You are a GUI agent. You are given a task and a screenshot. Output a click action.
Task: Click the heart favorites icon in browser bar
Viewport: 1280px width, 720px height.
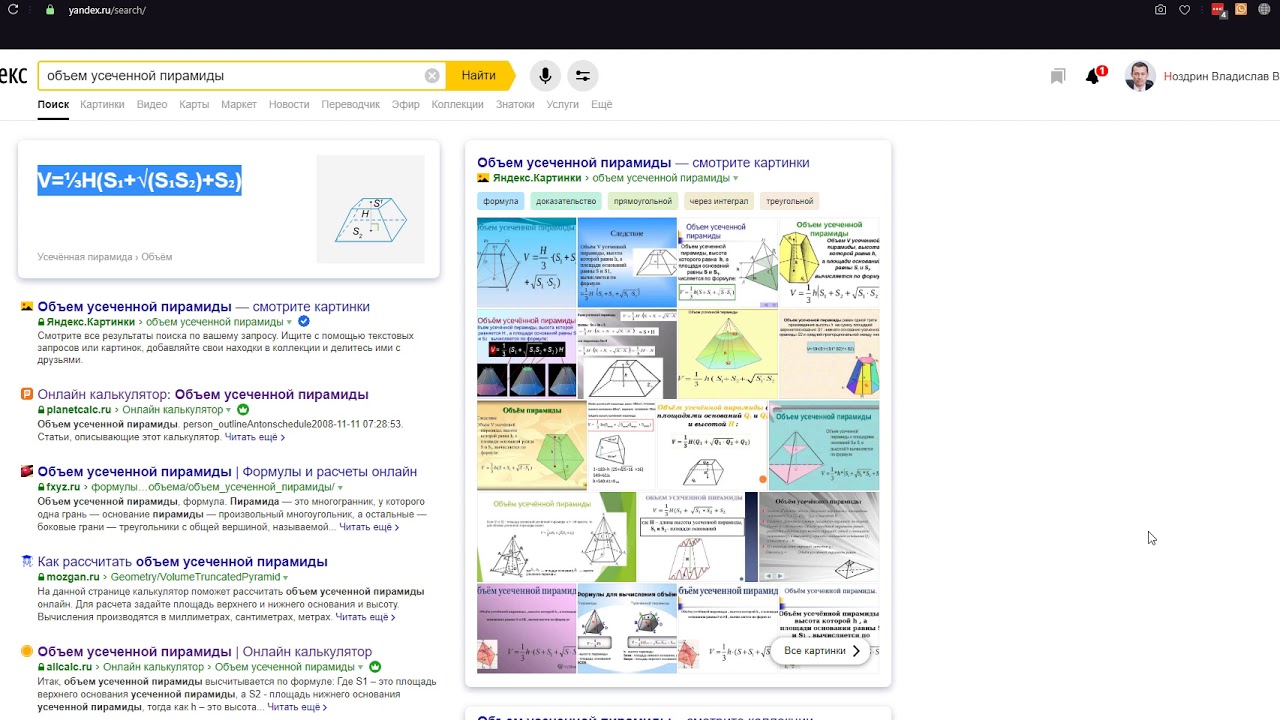pos(1185,10)
